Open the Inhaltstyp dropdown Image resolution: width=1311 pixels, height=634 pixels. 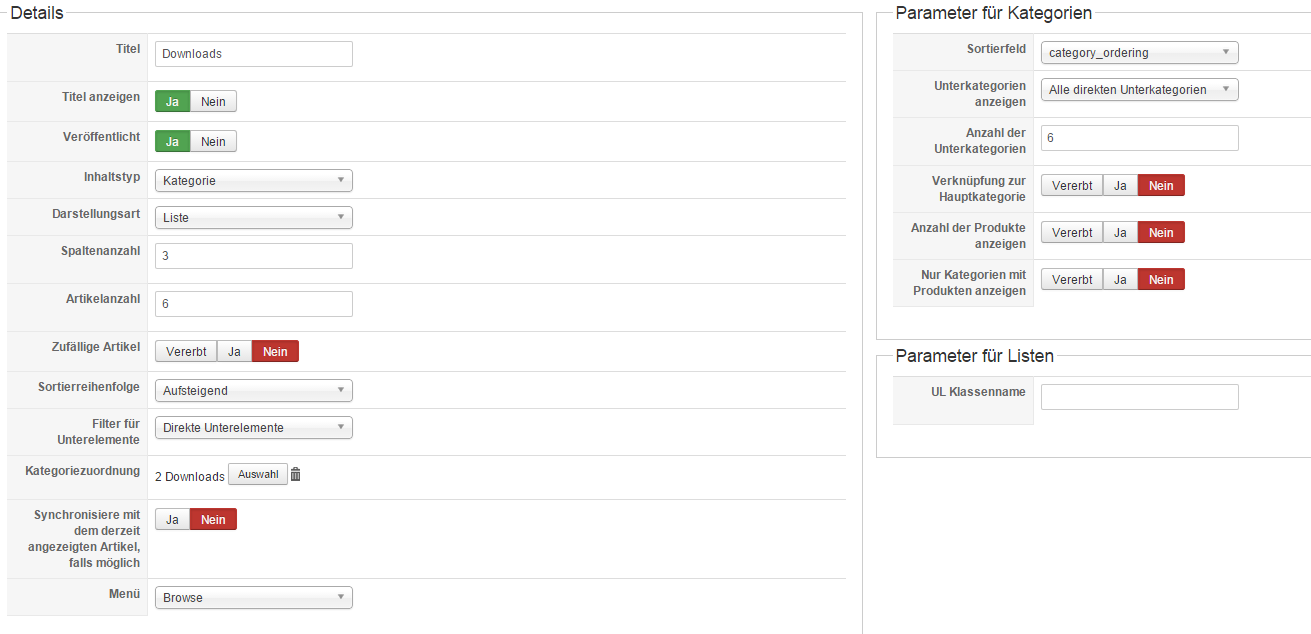pos(254,181)
